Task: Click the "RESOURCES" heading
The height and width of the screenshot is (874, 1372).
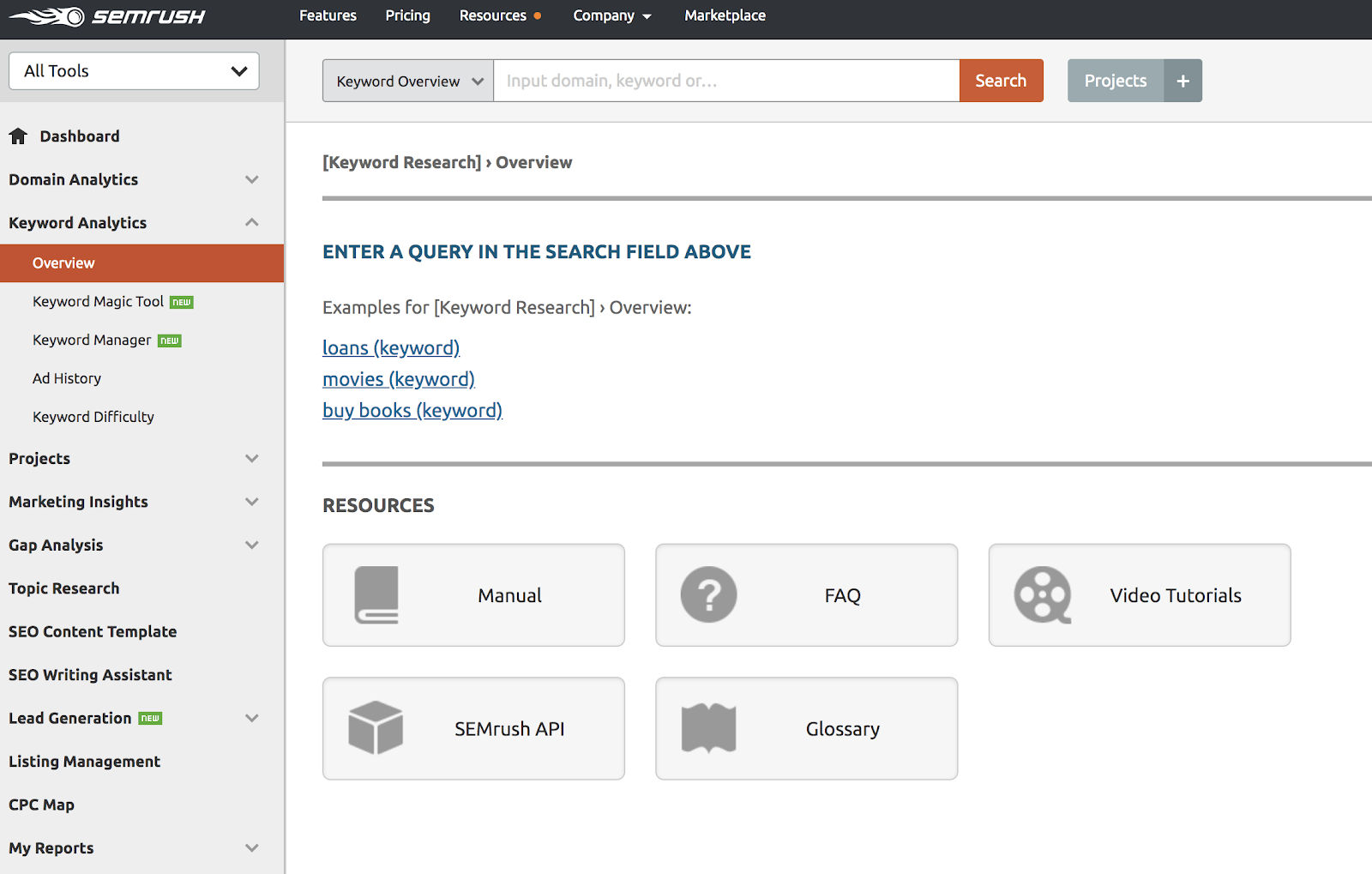Action: [x=378, y=505]
